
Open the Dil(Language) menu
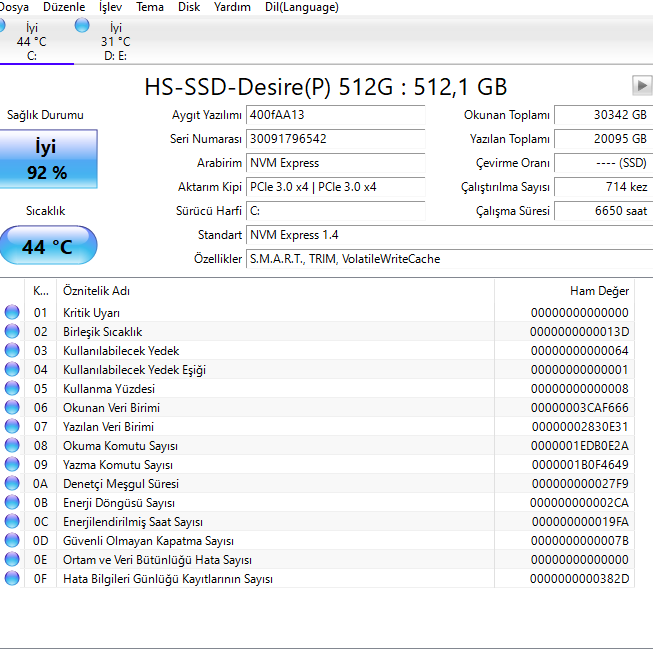tap(302, 7)
